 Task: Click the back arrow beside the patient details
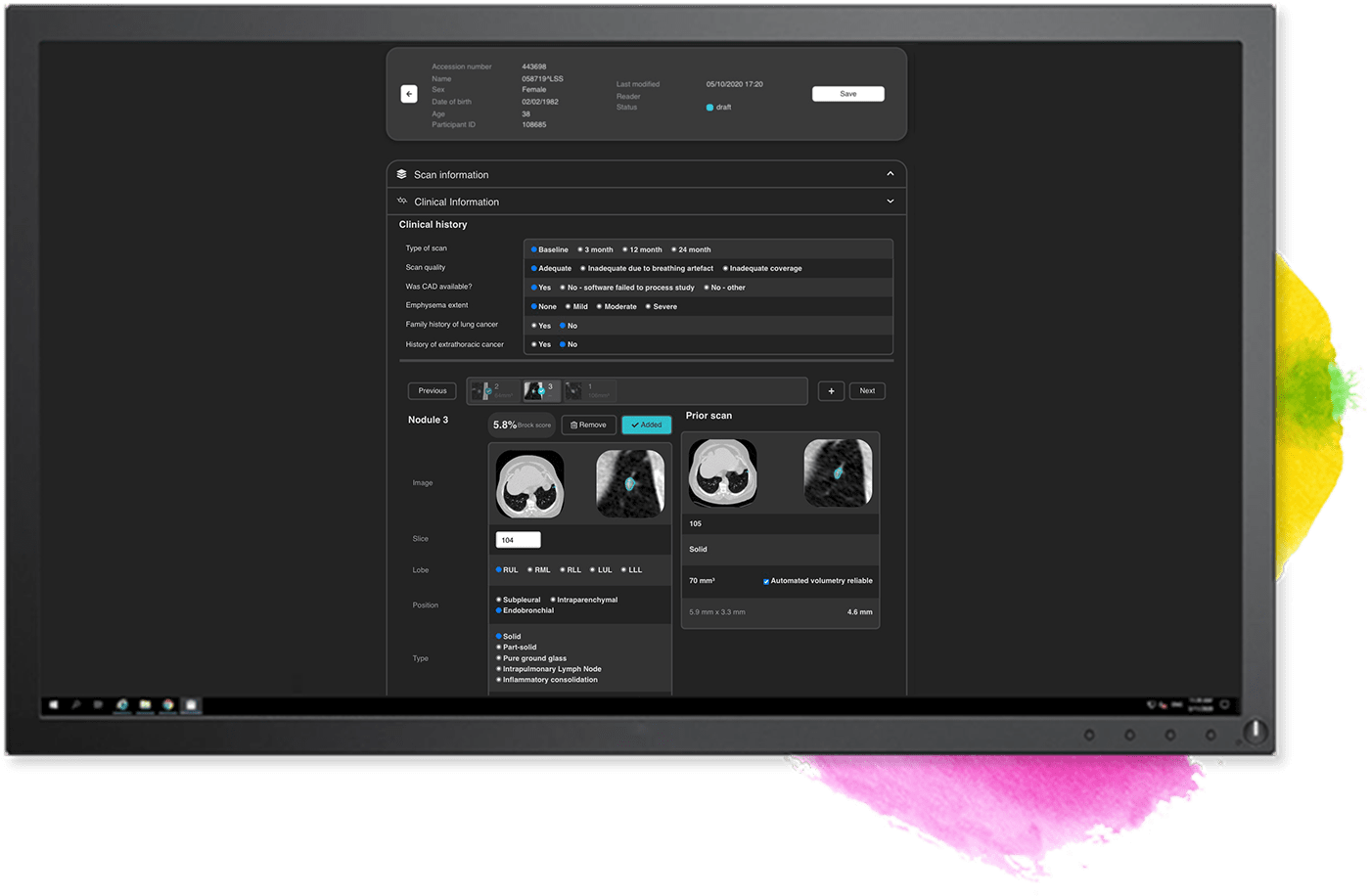point(408,93)
